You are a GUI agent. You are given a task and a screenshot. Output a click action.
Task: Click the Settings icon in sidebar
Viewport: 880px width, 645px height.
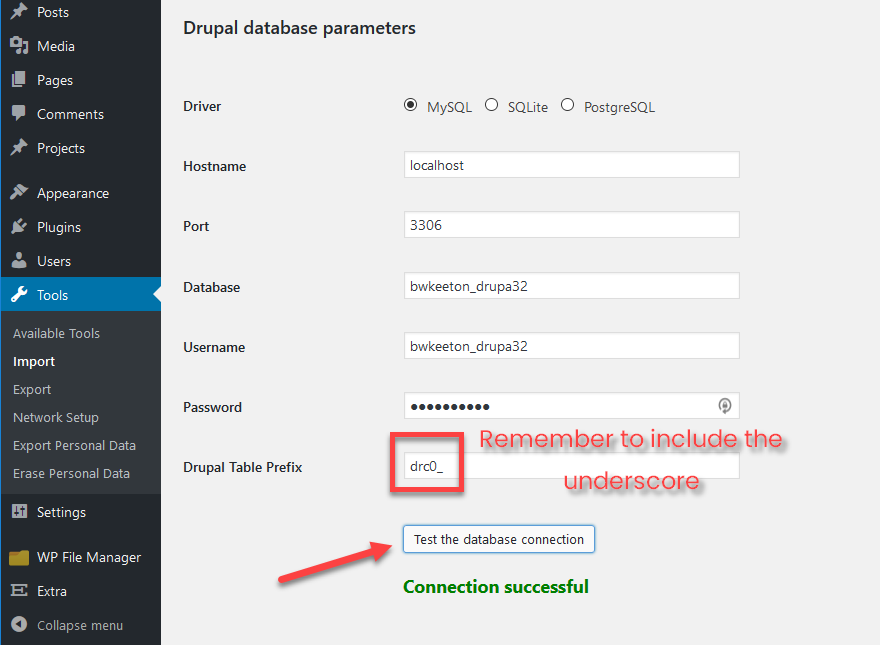tap(18, 512)
